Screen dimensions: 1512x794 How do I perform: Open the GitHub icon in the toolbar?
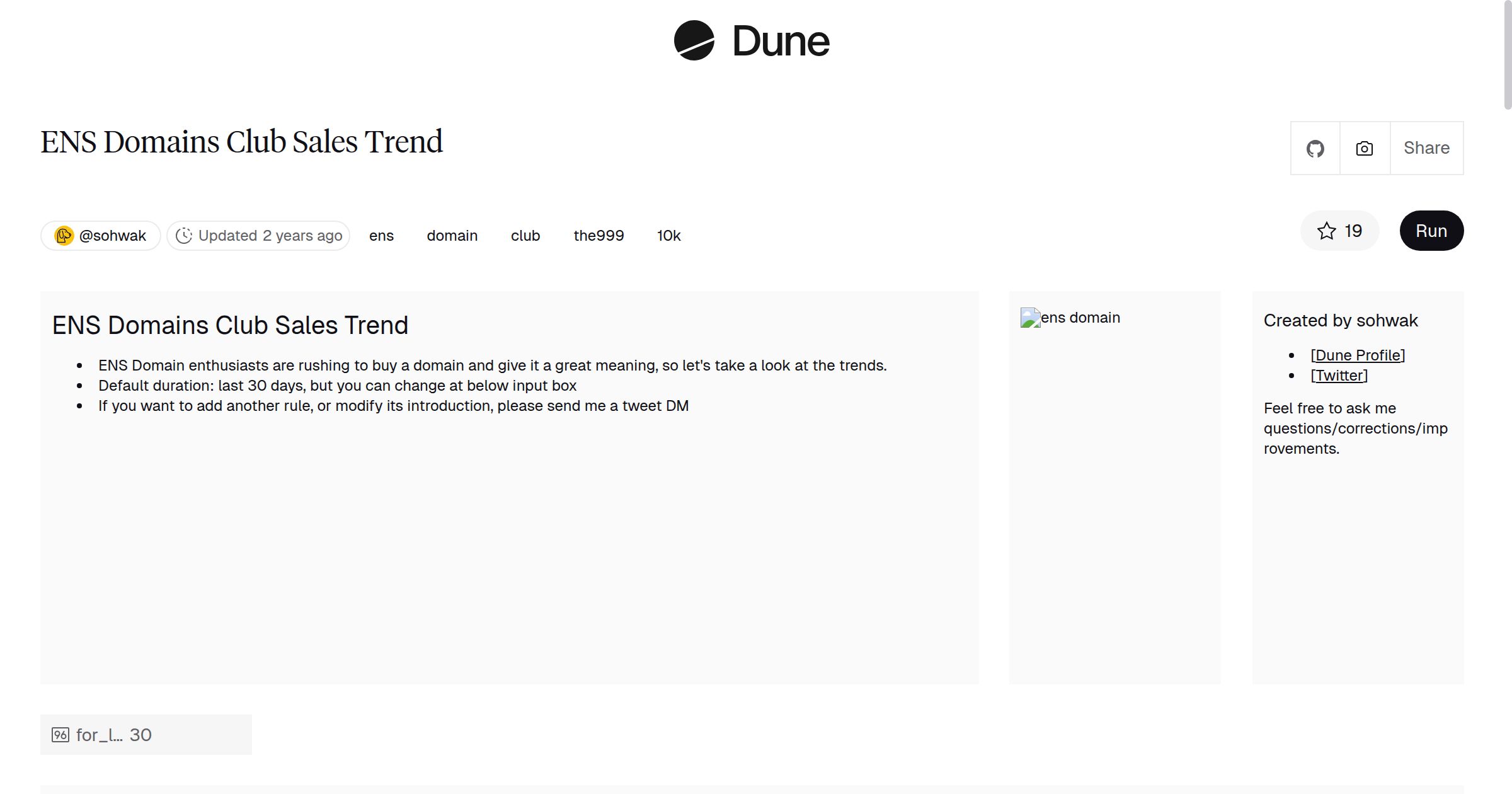1315,148
